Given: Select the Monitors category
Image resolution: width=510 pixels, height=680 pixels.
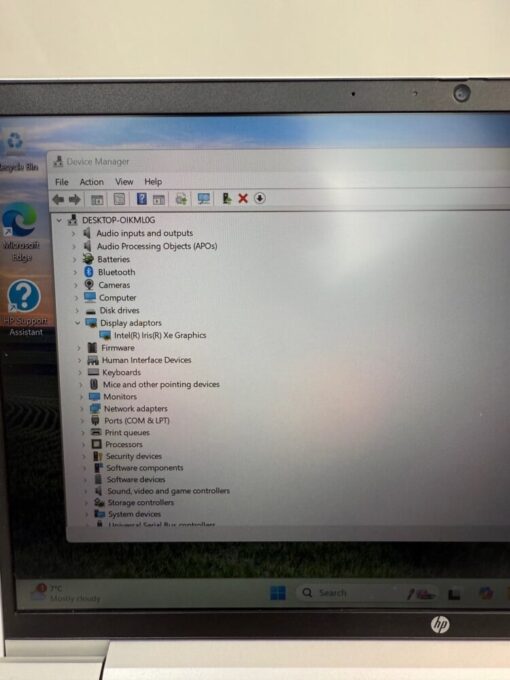Looking at the screenshot, I should coord(120,397).
